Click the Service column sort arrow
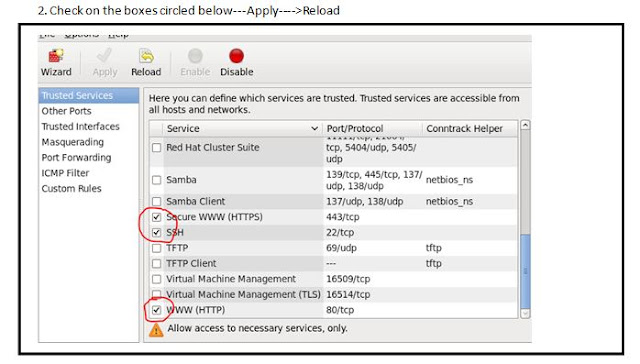 [x=314, y=129]
